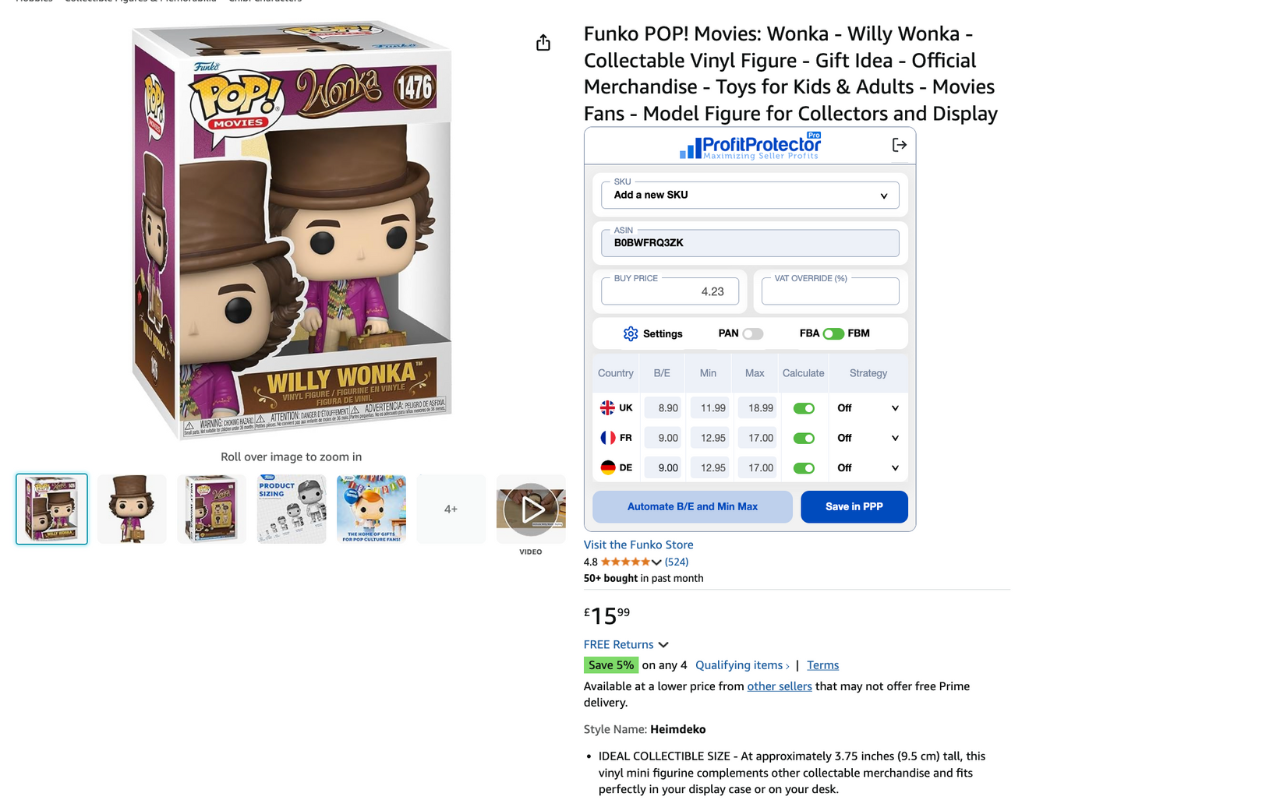Click the France flag icon in the FR row
This screenshot has height=800, width=1280.
pos(607,438)
